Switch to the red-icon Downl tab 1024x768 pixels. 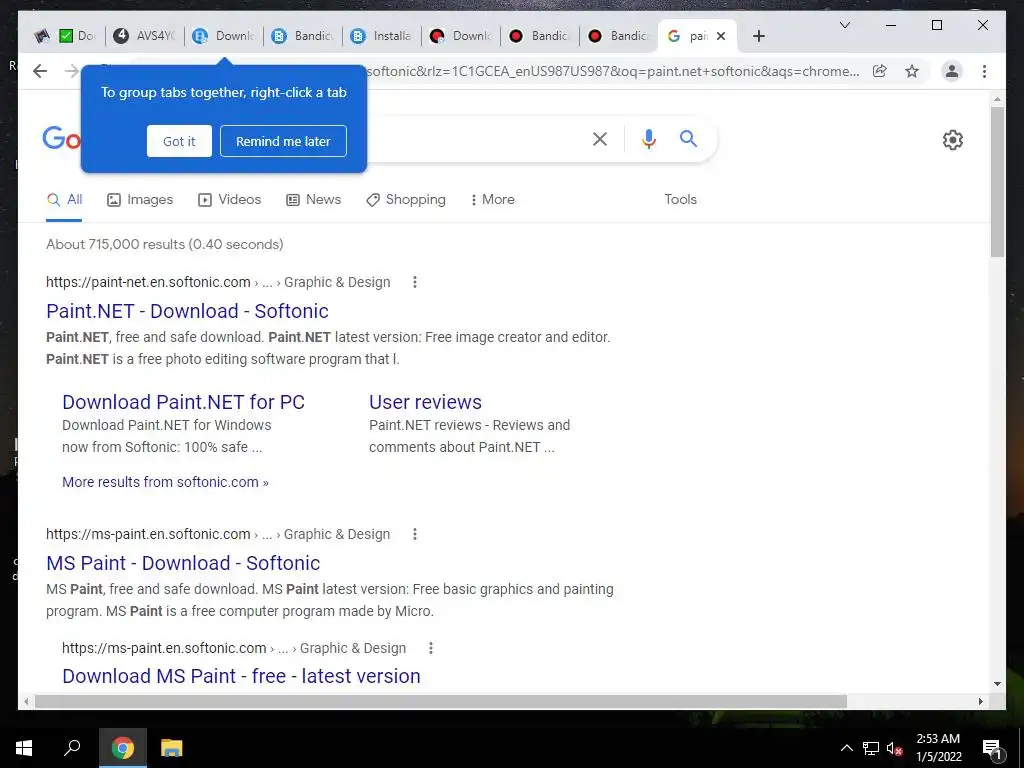pyautogui.click(x=460, y=36)
